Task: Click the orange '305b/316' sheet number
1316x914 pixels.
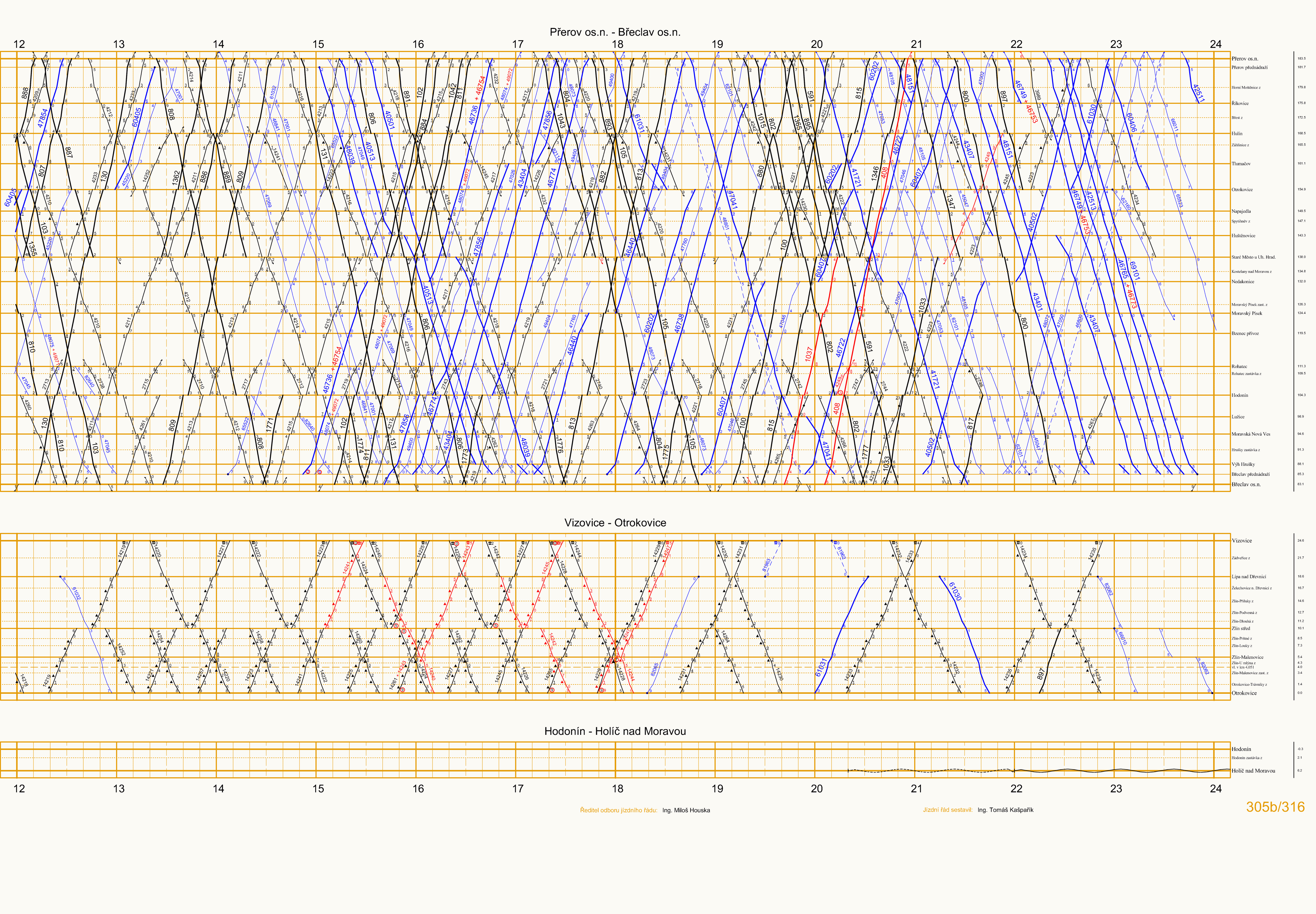Action: click(x=1275, y=807)
